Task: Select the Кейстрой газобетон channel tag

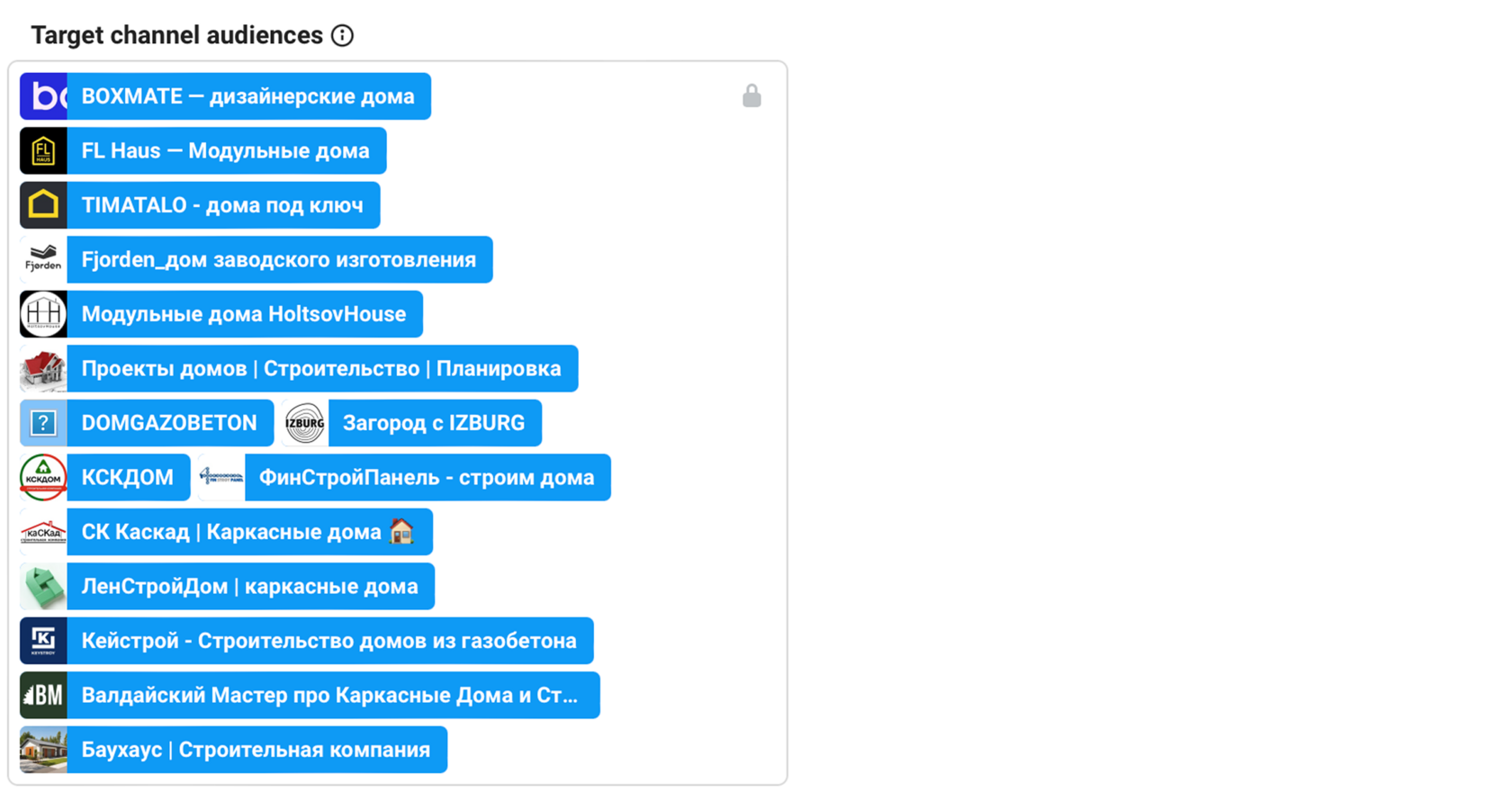Action: point(307,641)
